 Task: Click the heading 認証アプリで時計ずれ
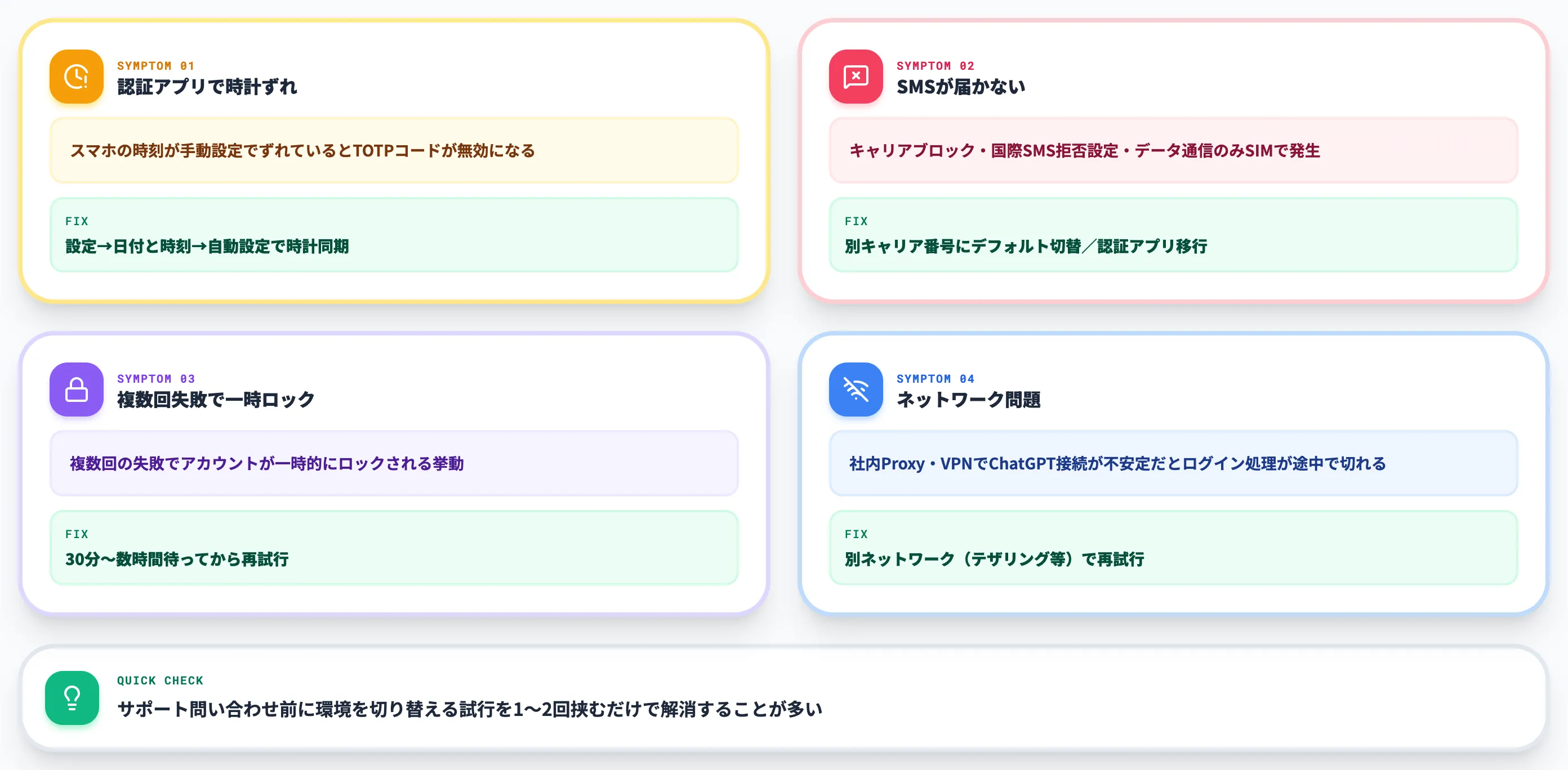click(x=207, y=87)
